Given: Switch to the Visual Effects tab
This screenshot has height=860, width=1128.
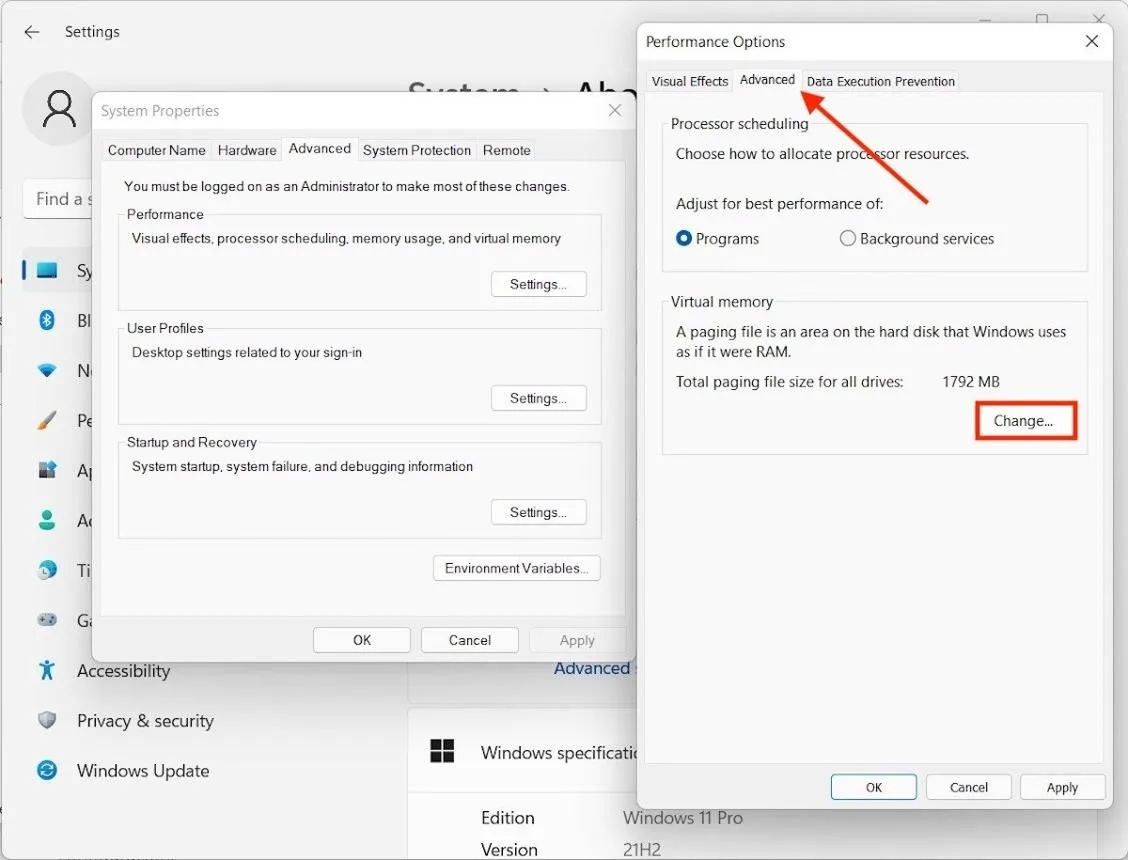Looking at the screenshot, I should pyautogui.click(x=689, y=81).
